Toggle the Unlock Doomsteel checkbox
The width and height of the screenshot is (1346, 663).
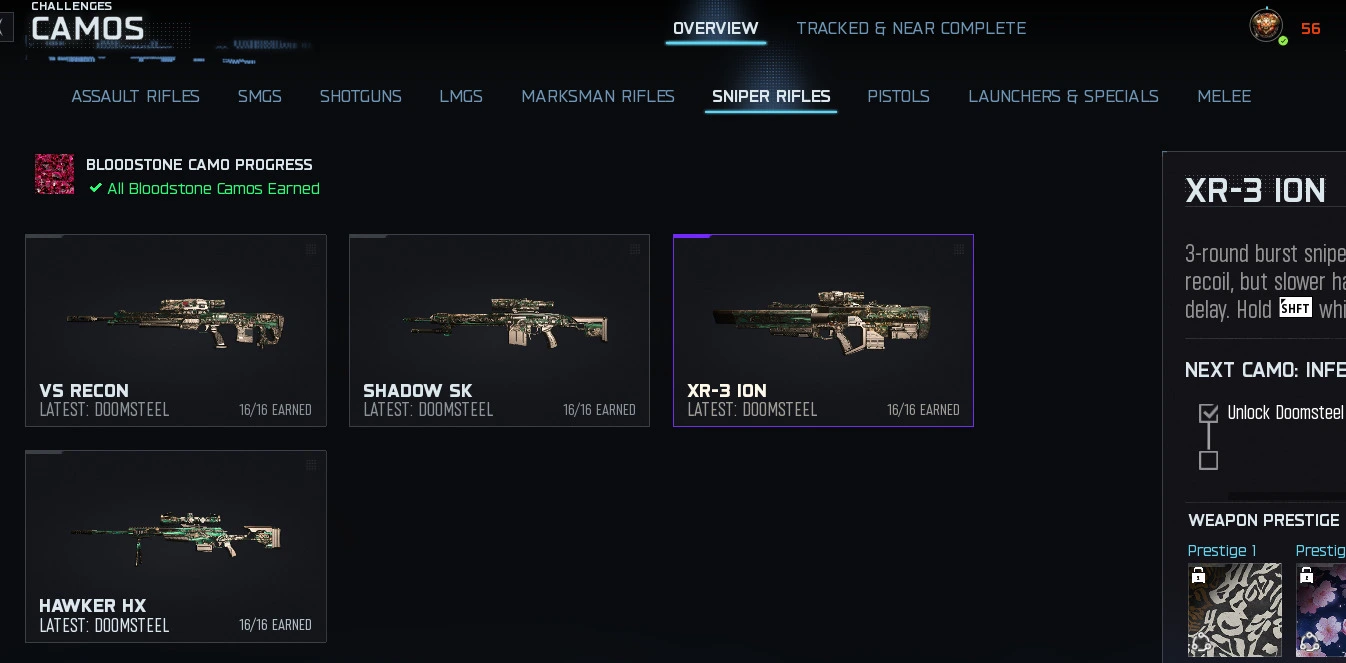tap(1209, 413)
